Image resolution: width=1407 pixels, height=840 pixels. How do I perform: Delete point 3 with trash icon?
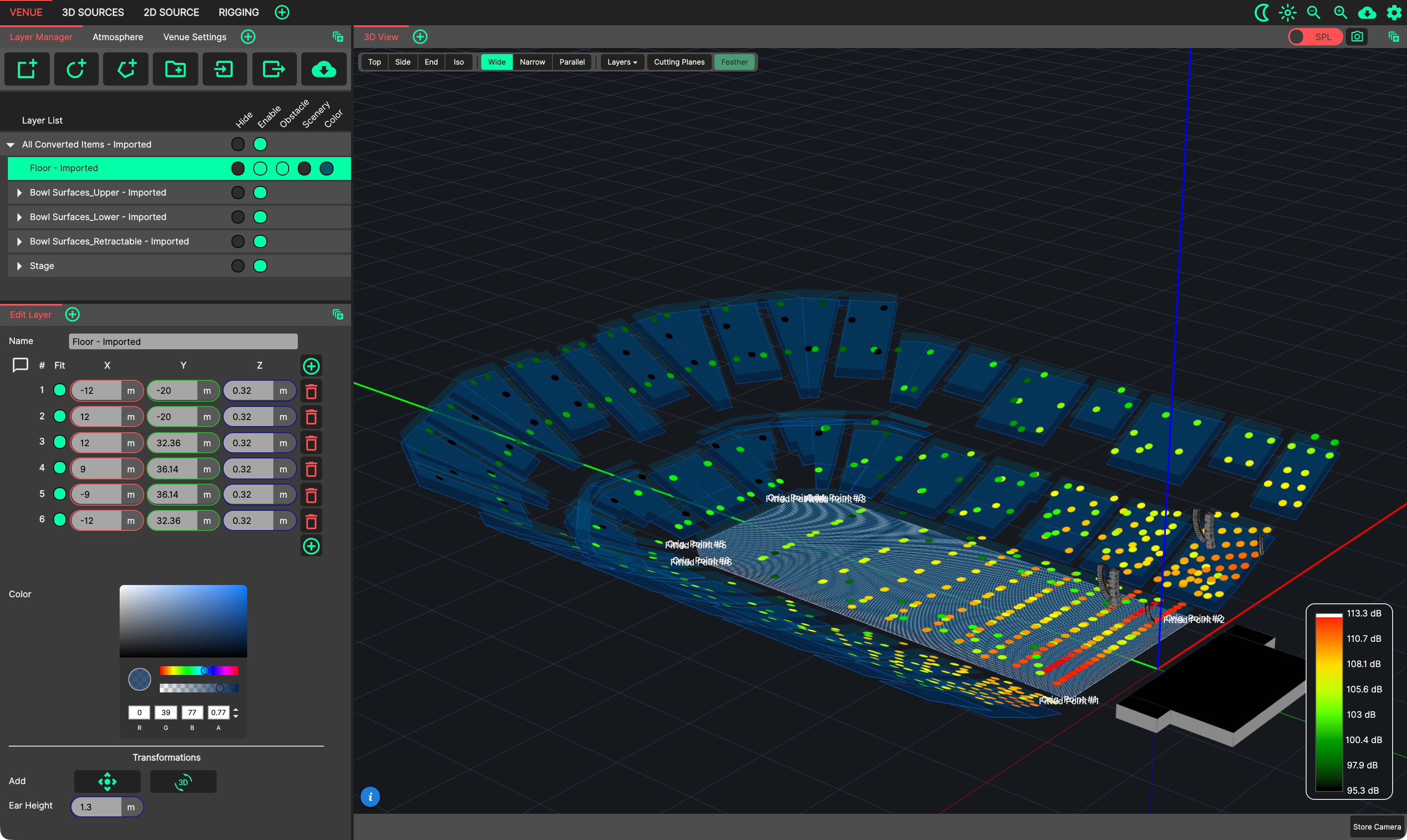pyautogui.click(x=311, y=443)
